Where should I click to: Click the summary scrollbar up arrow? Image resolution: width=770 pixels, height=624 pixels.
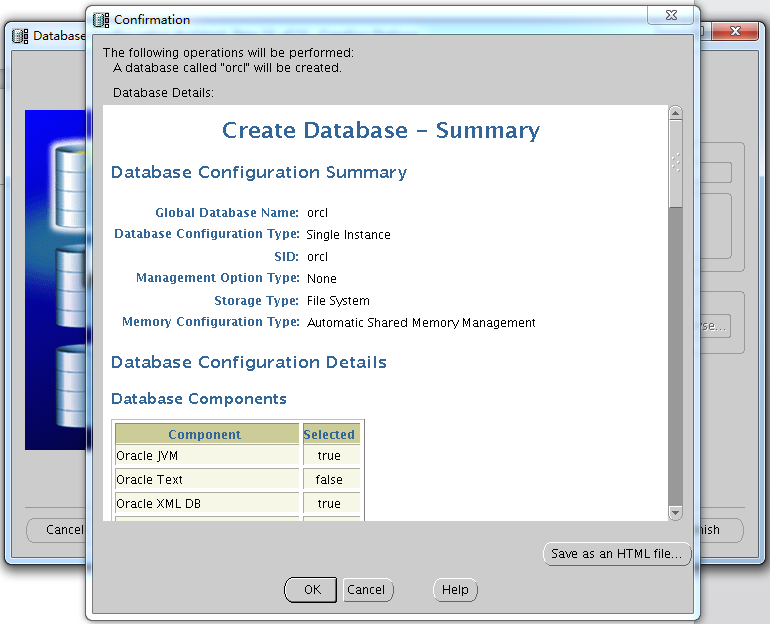click(x=676, y=113)
